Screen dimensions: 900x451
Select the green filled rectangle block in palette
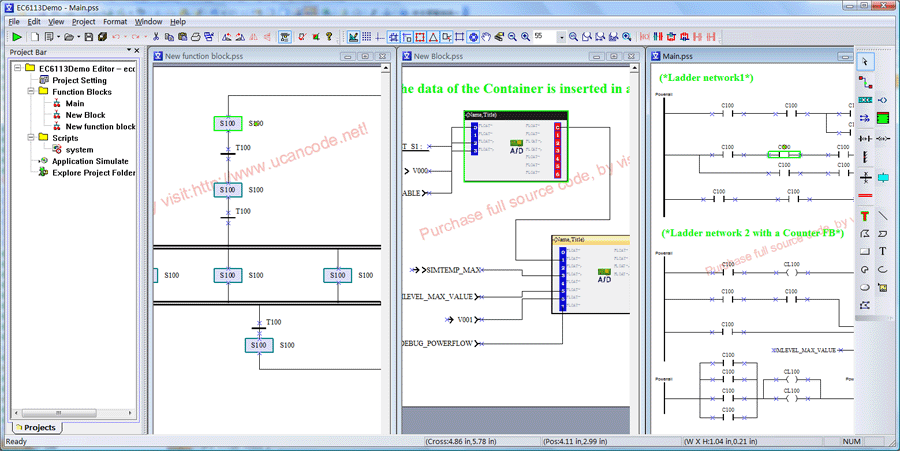(884, 118)
